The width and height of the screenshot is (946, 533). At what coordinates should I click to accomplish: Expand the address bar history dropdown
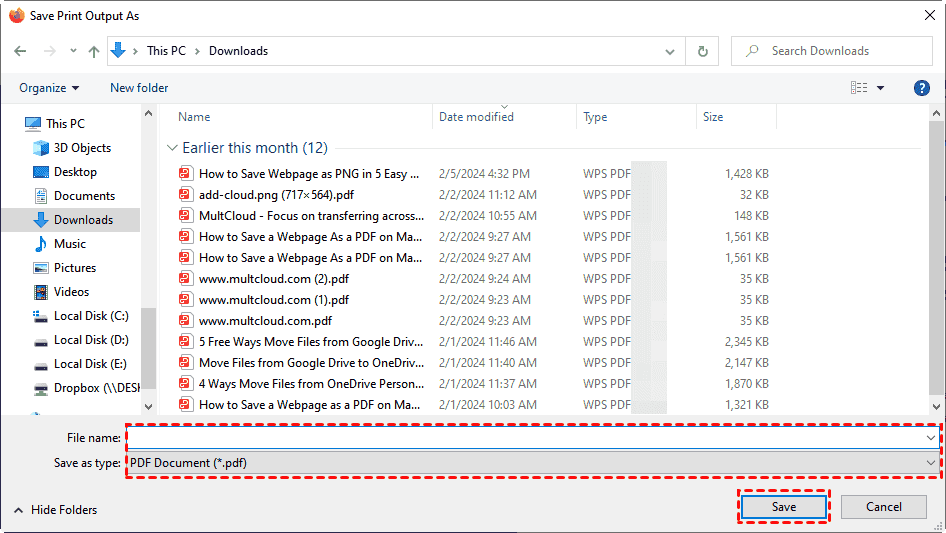[x=670, y=51]
